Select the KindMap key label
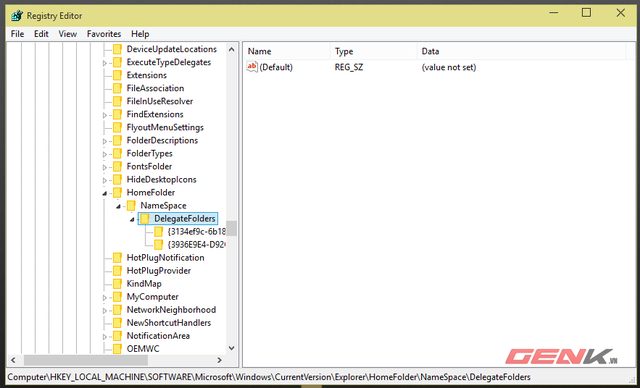Image resolution: width=640 pixels, height=388 pixels. pos(144,284)
